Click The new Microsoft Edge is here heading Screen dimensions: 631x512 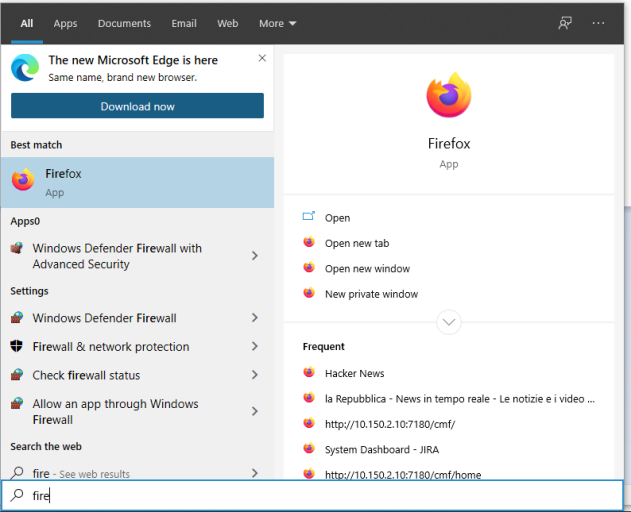(x=133, y=60)
